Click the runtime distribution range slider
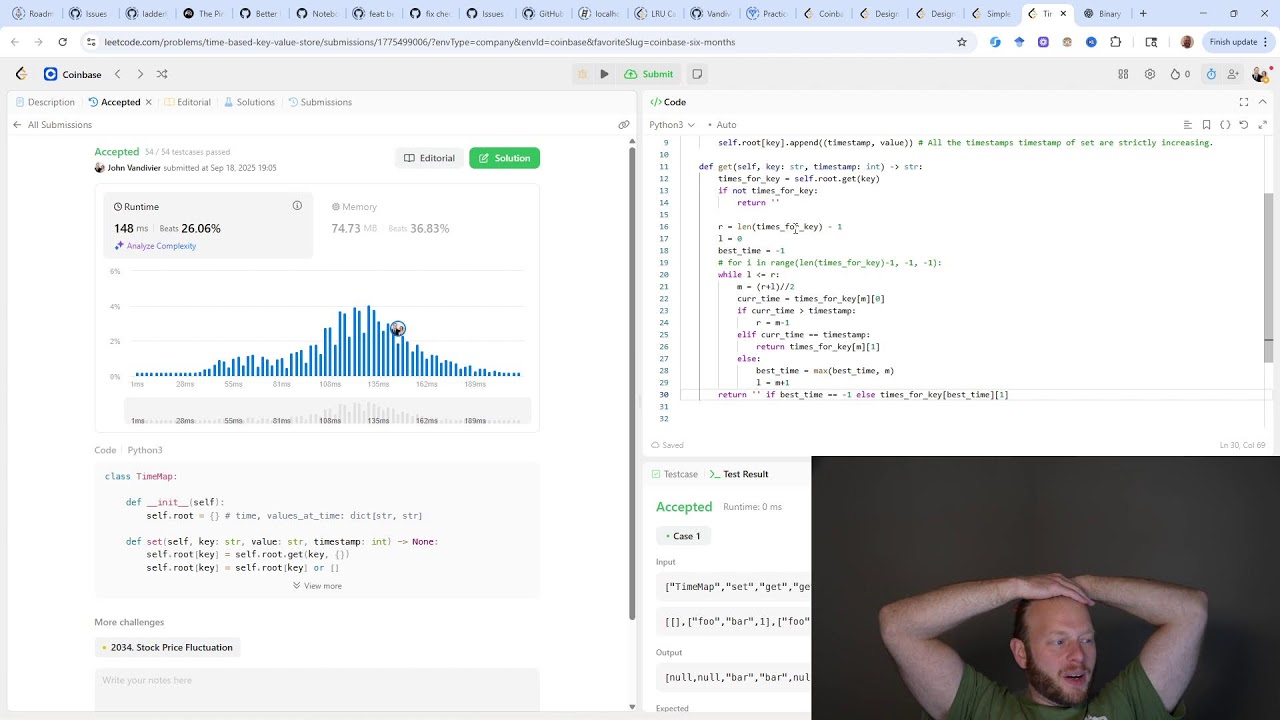1280x720 pixels. tap(327, 411)
